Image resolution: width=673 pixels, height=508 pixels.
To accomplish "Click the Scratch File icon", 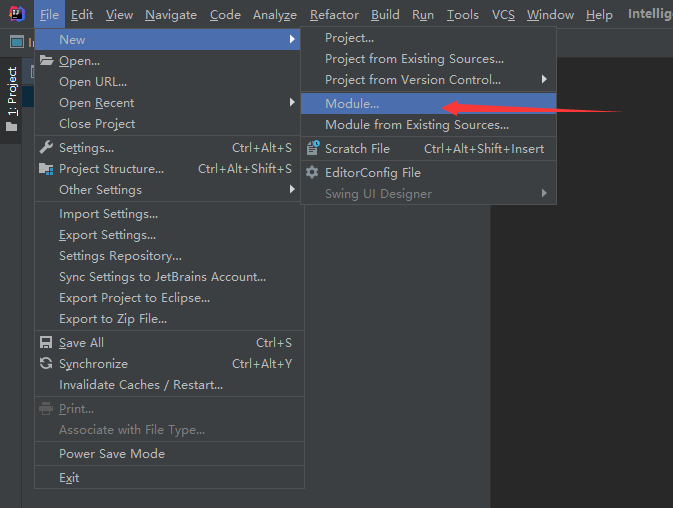I will point(312,149).
